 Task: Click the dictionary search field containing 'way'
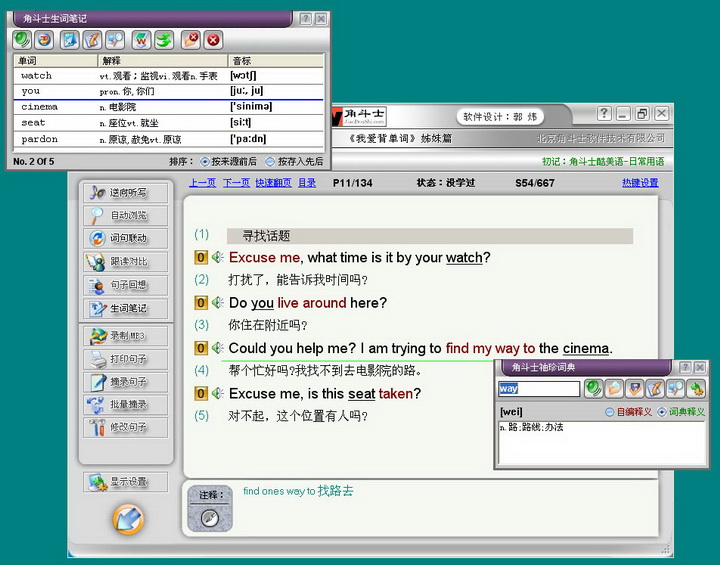538,389
